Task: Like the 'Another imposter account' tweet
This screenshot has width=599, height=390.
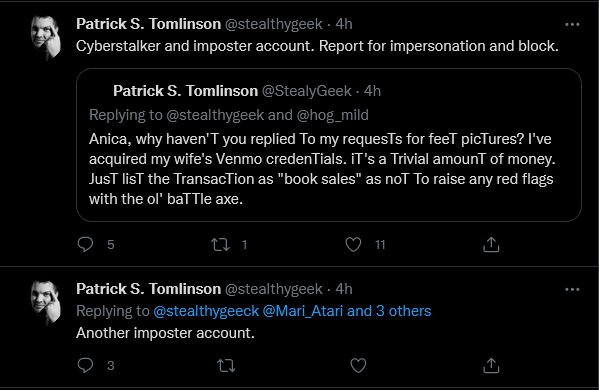Action: pos(358,366)
